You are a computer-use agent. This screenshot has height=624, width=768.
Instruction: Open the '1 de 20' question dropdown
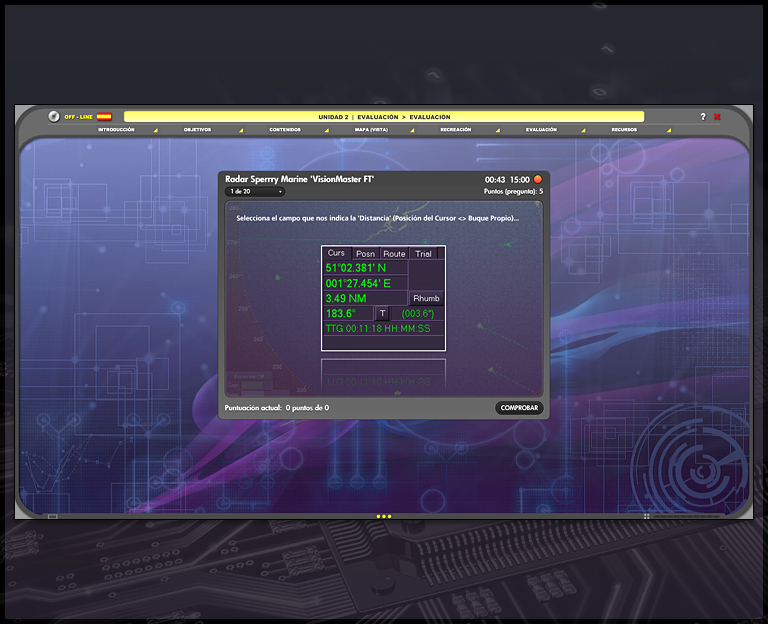click(x=255, y=192)
